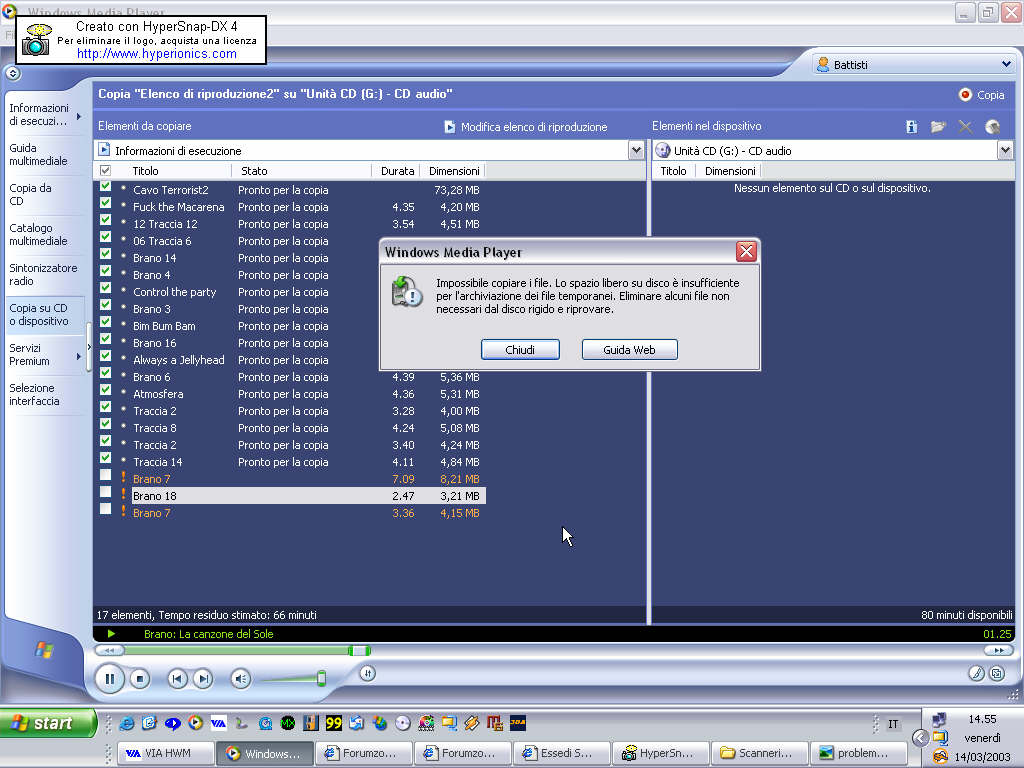1024x768 pixels.
Task: Click the delete X icon in device toolbar
Action: coord(965,127)
